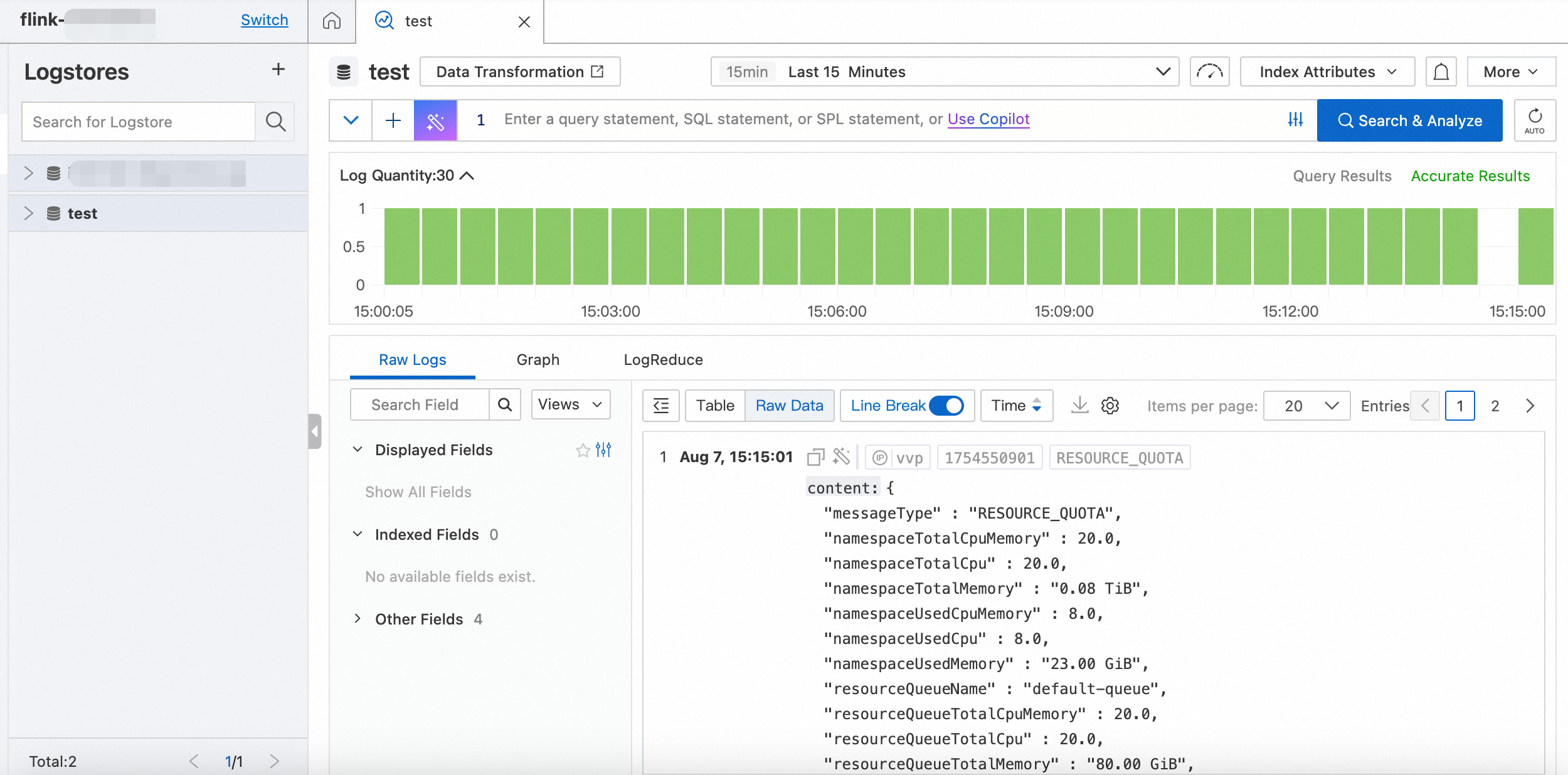Switch to the Graph tab
The height and width of the screenshot is (775, 1568).
(538, 359)
